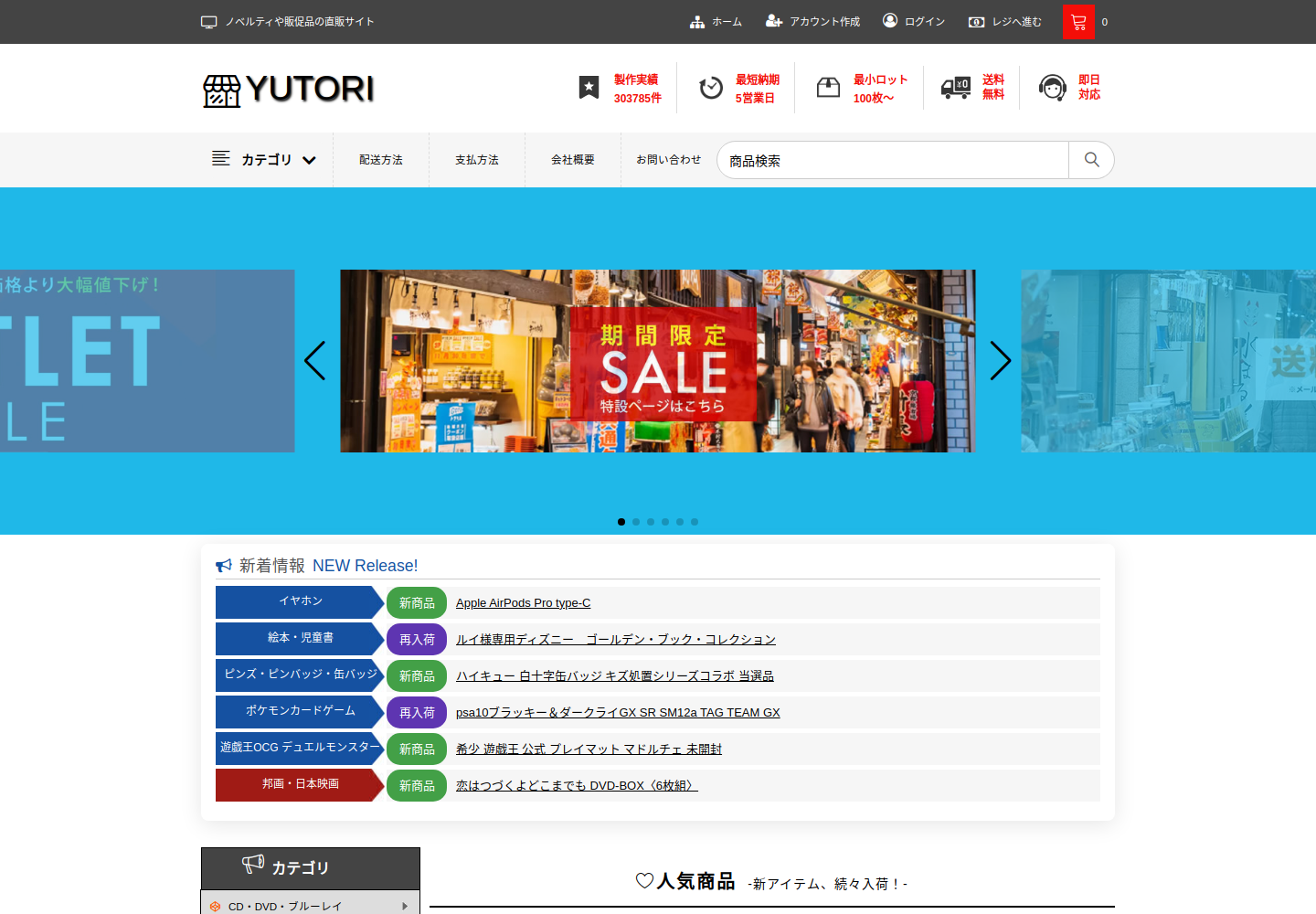
Task: Click the megaphone icon in カテゴリ sidebar header
Action: tap(253, 864)
